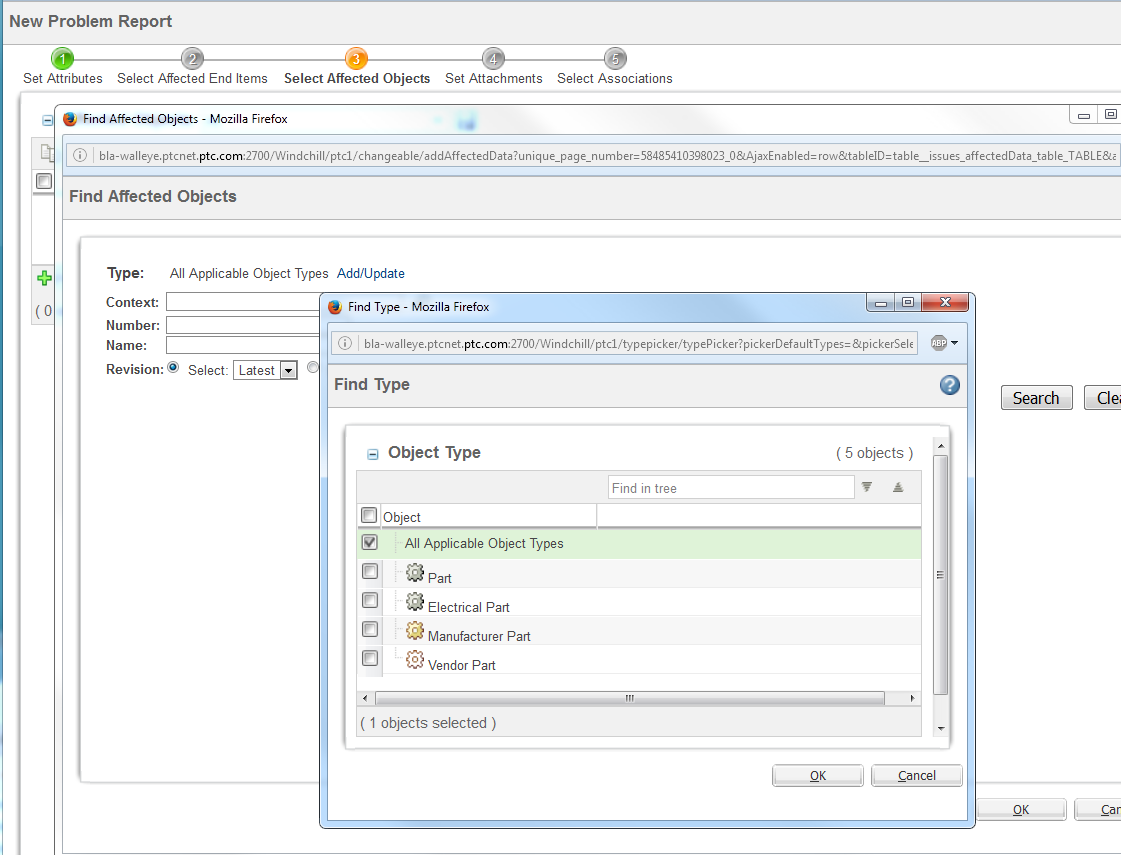Click the Vendor Part gear icon

pos(415,660)
